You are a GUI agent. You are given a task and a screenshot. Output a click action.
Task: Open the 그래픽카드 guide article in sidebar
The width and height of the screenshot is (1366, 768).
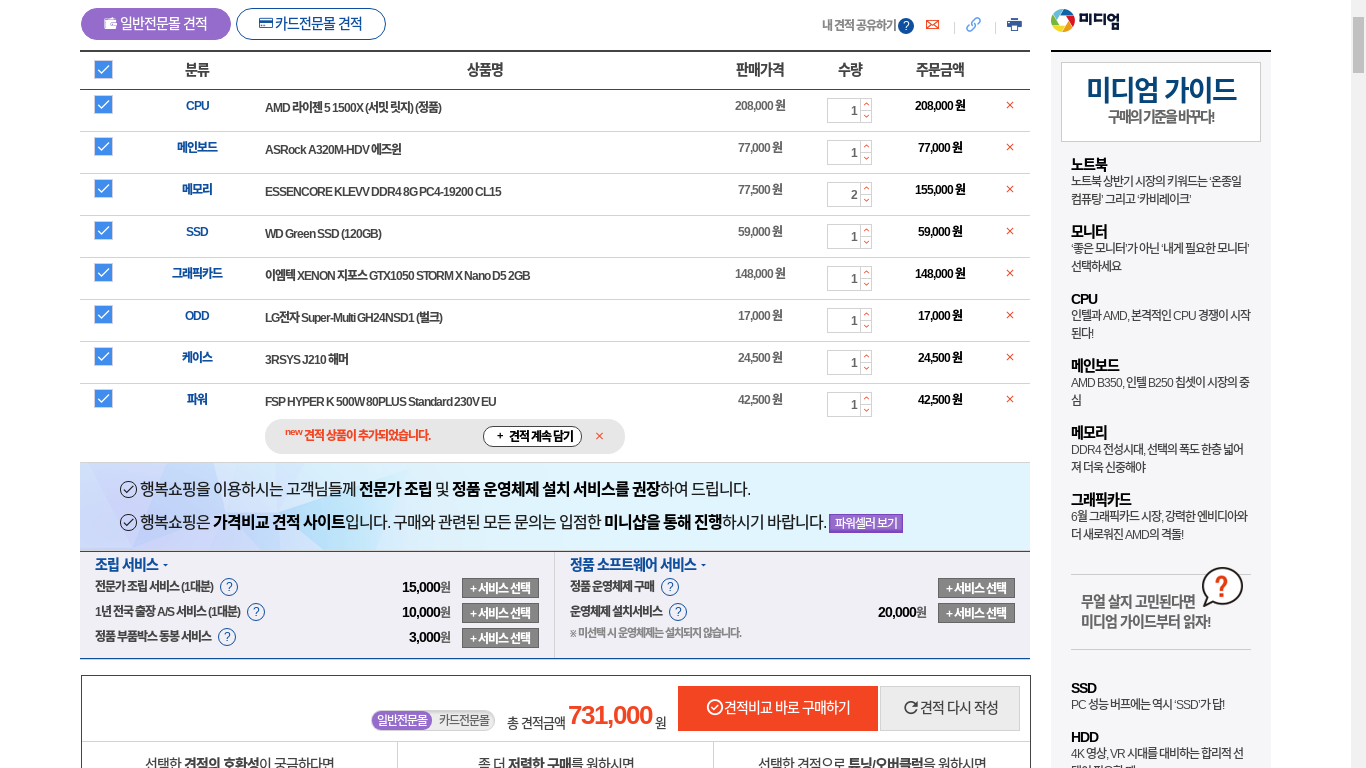(x=1161, y=516)
